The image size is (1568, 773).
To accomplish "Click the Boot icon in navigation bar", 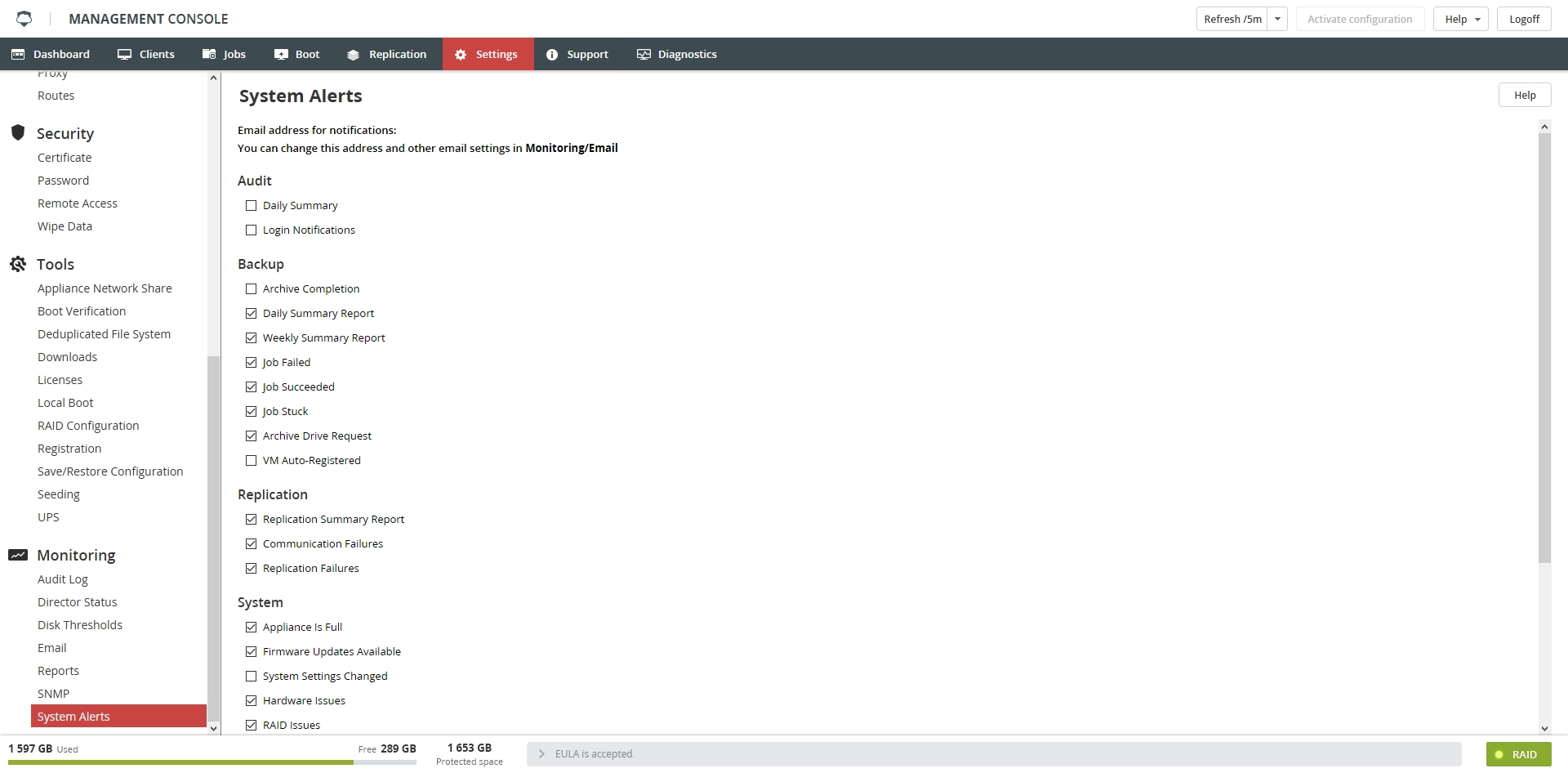I will click(281, 54).
